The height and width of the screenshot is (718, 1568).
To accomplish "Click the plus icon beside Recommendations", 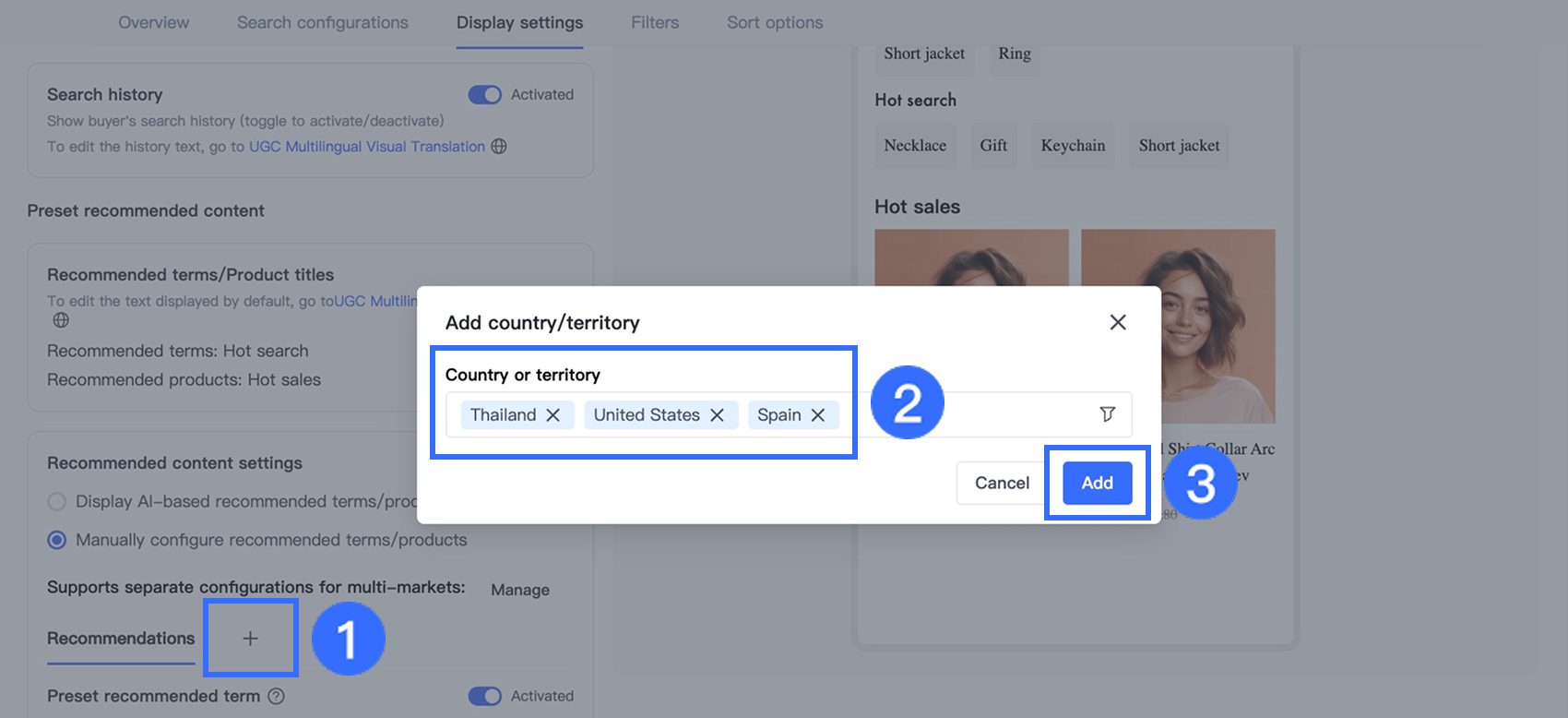I will [250, 639].
